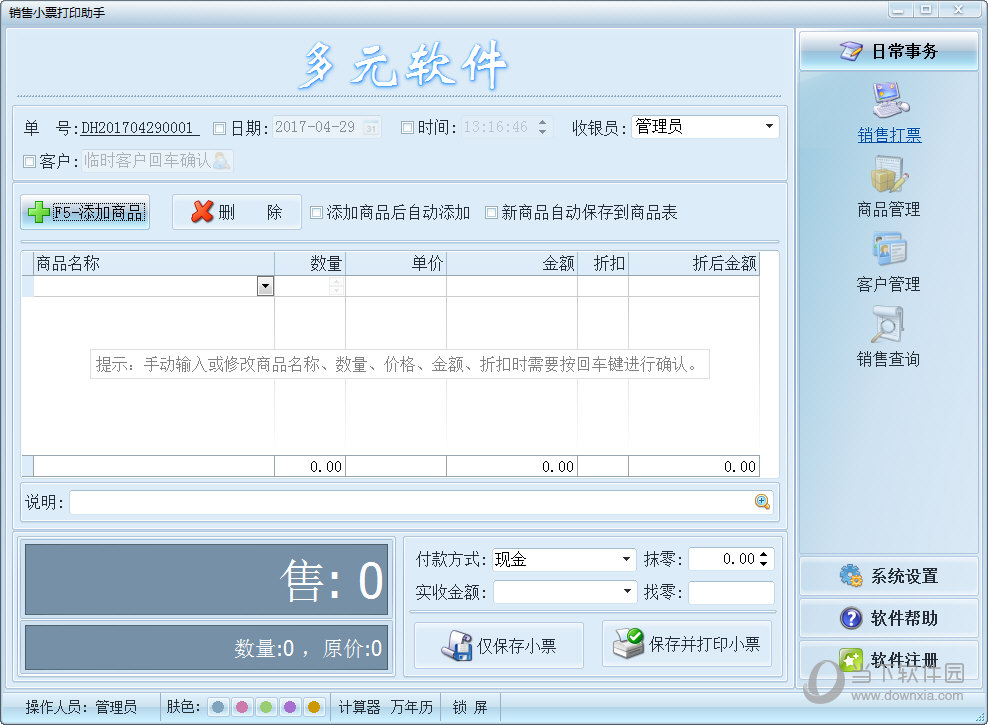Viewport: 988px width, 725px height.
Task: Open the 实收金额 dropdown
Action: (x=626, y=591)
